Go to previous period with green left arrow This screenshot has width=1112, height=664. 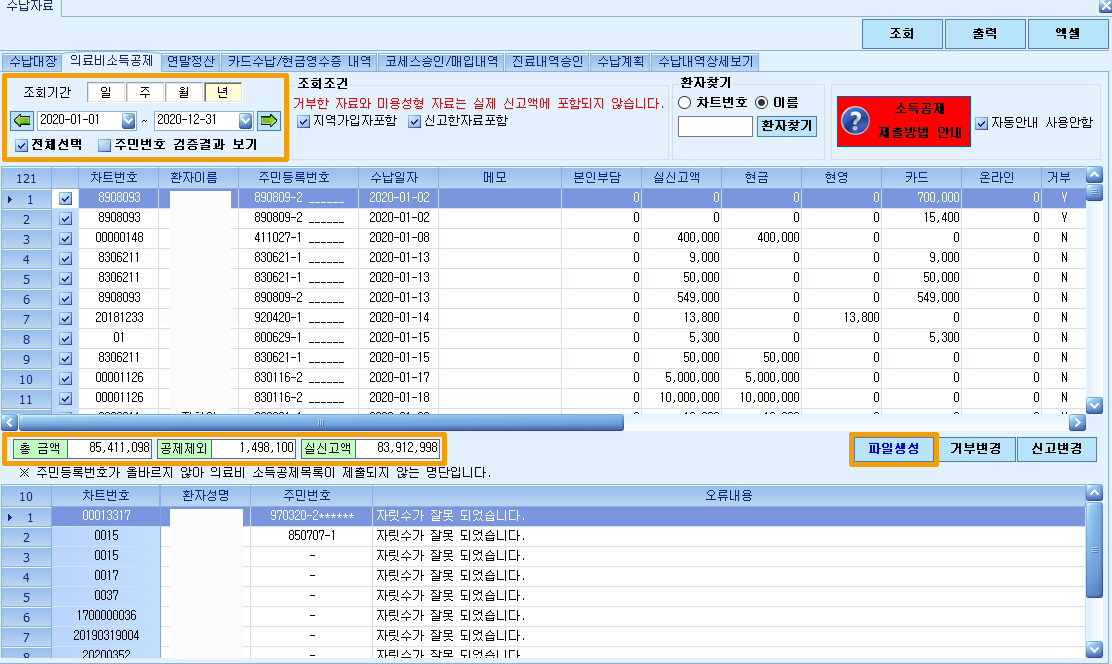(22, 121)
